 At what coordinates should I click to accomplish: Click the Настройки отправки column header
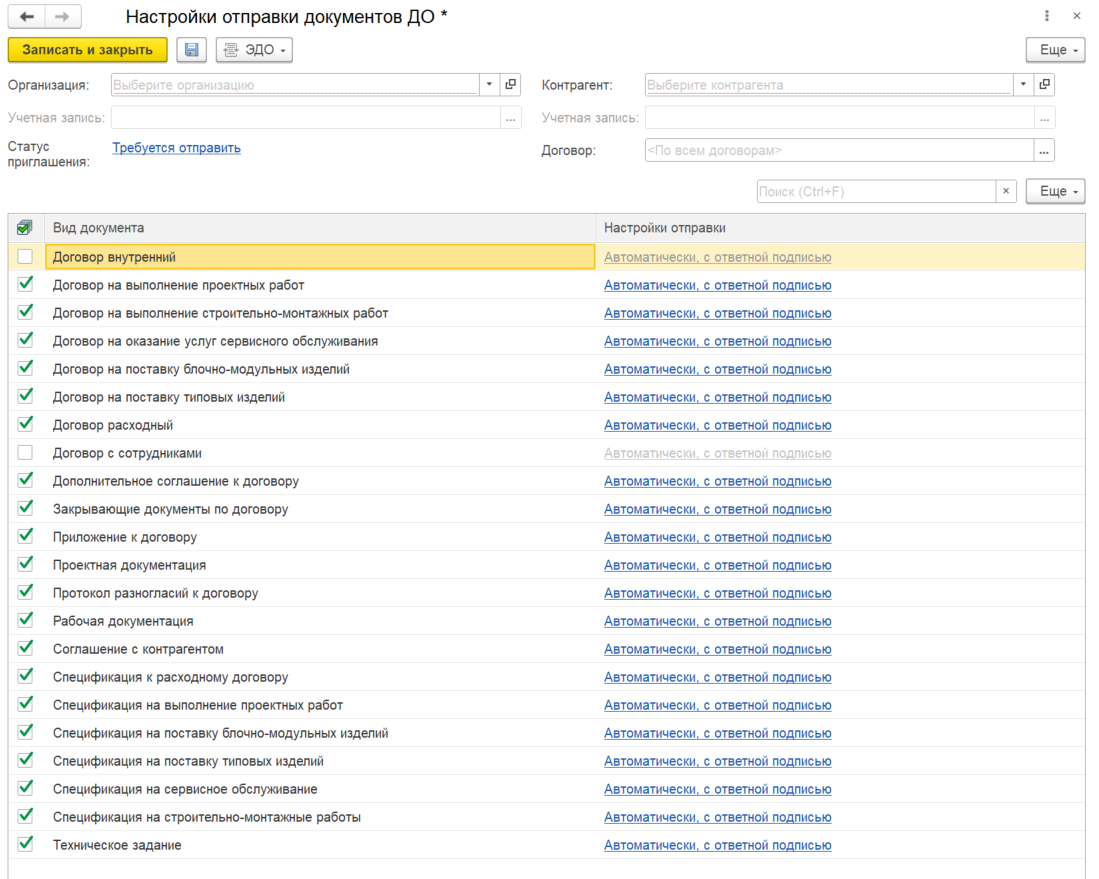(840, 228)
